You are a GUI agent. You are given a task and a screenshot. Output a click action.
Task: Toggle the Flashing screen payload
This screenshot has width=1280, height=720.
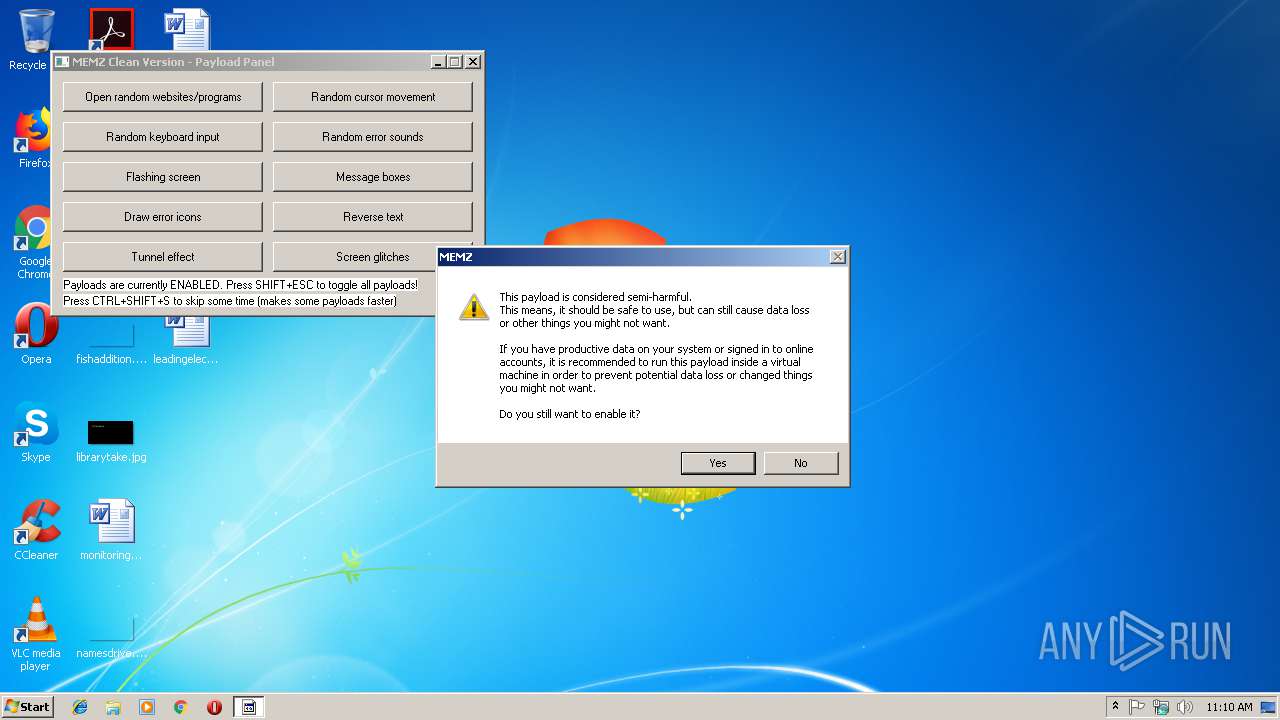pos(163,177)
